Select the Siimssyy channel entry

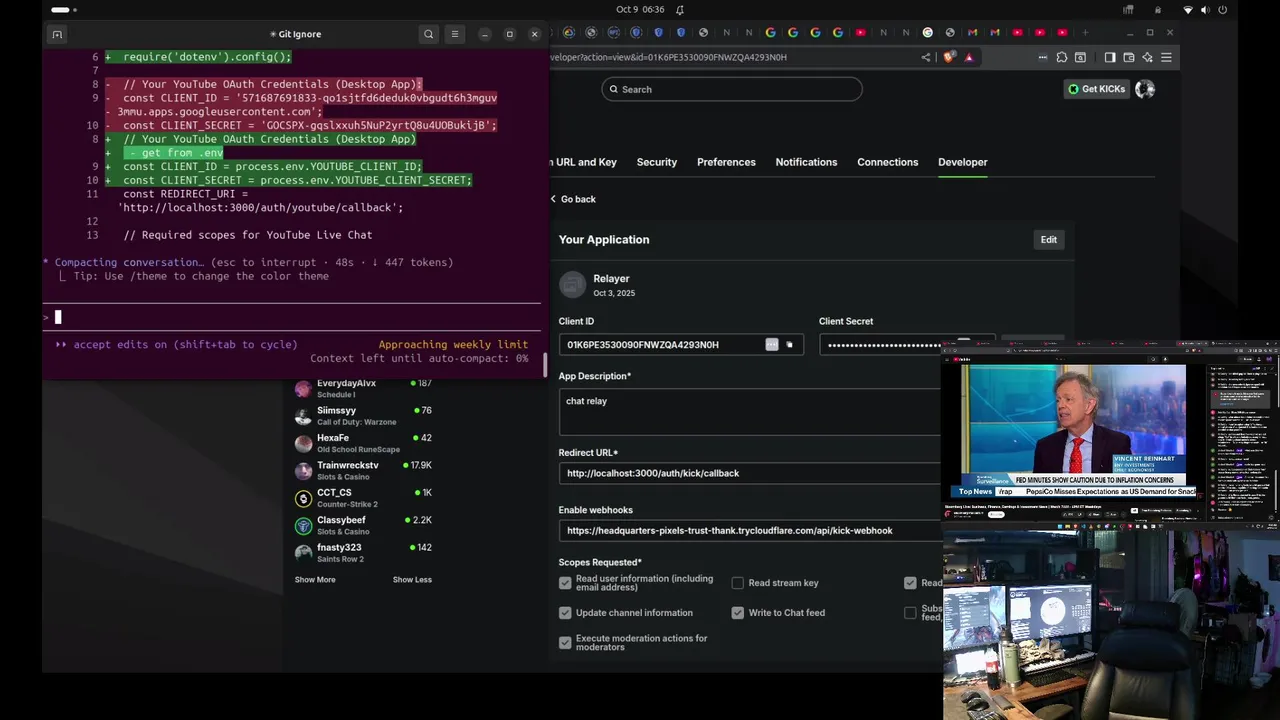click(x=364, y=416)
